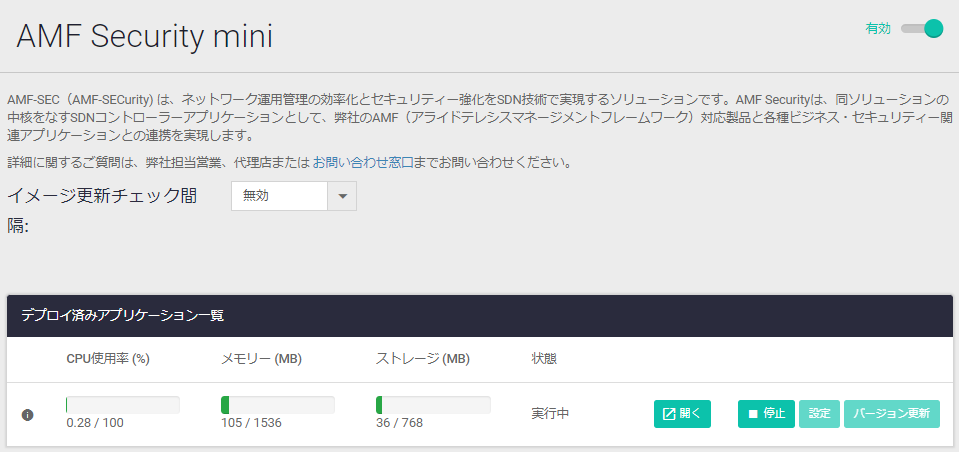
Task: Open the 無効 update interval combo box
Action: click(280, 196)
